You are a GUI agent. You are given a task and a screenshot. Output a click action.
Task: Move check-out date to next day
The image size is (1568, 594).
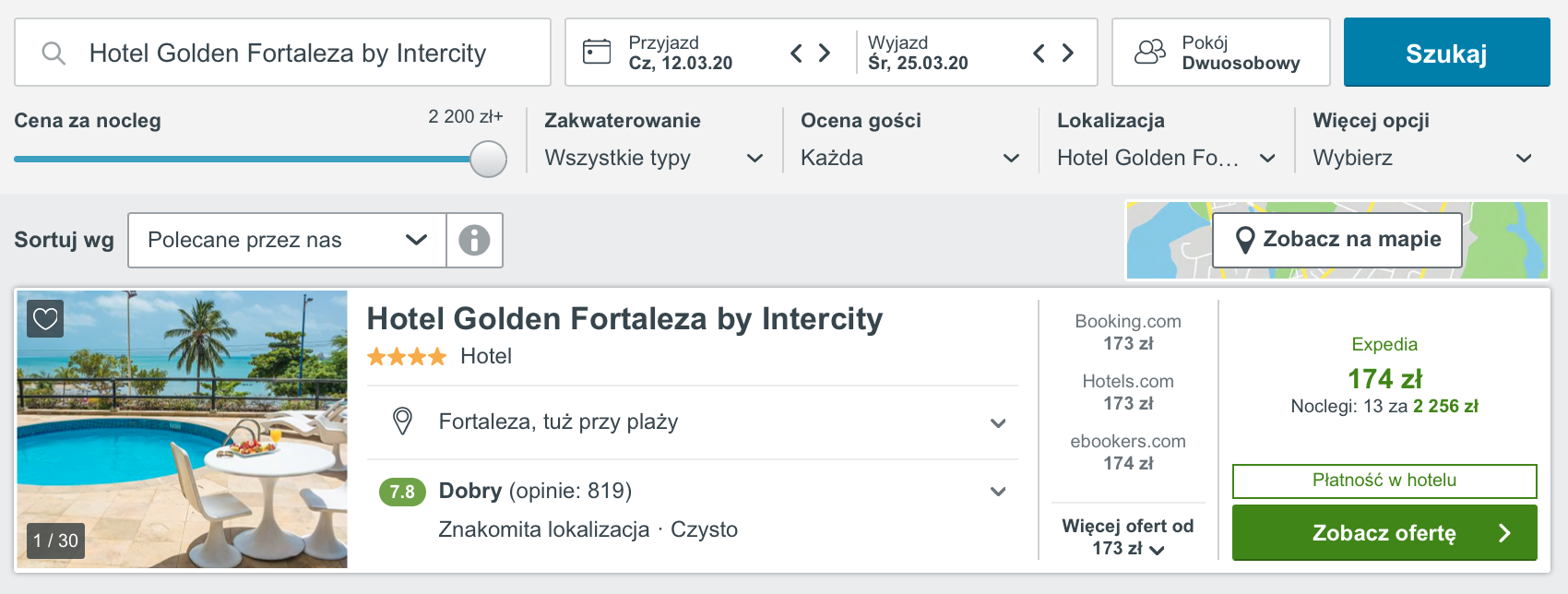1068,53
